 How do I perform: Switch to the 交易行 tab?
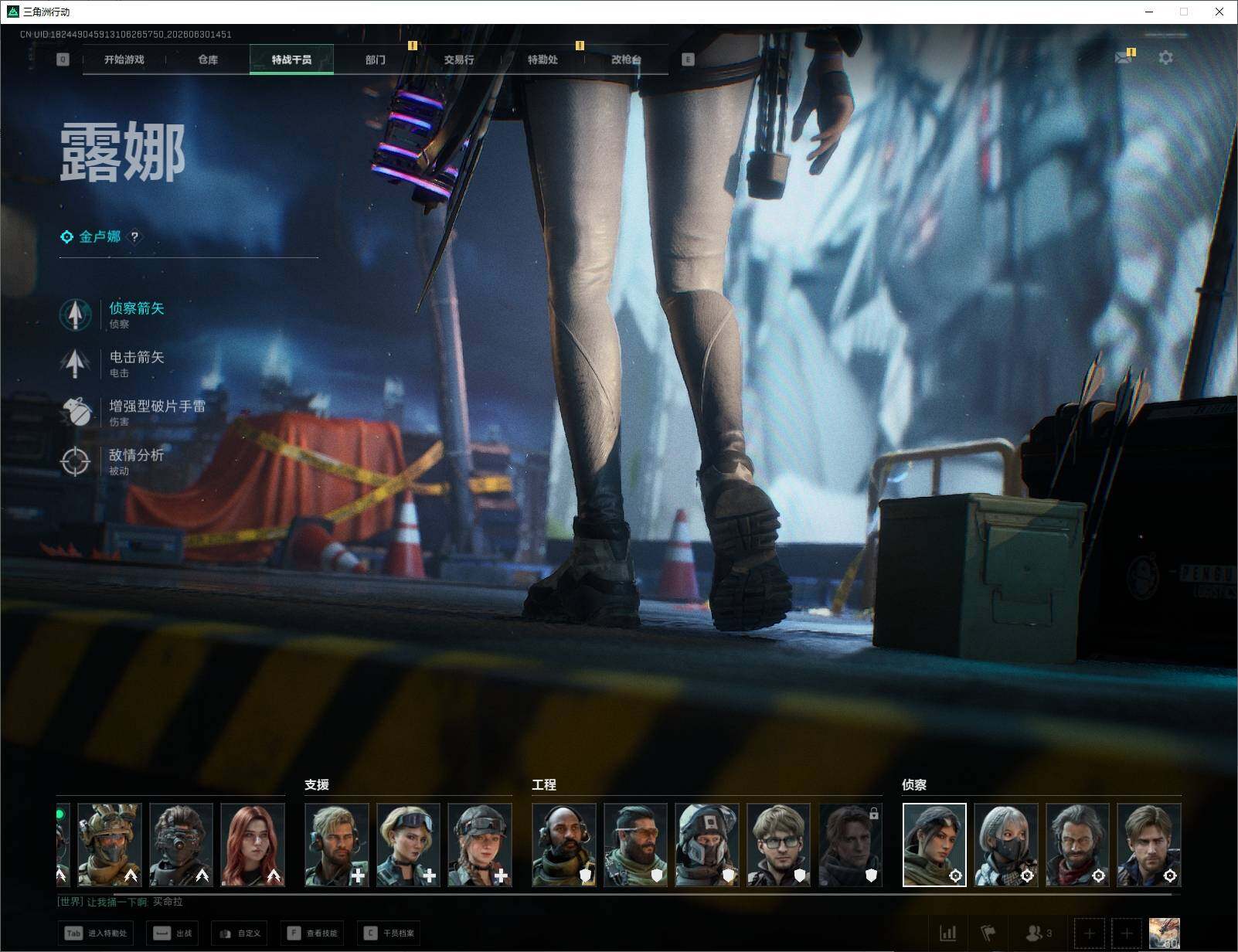coord(459,59)
